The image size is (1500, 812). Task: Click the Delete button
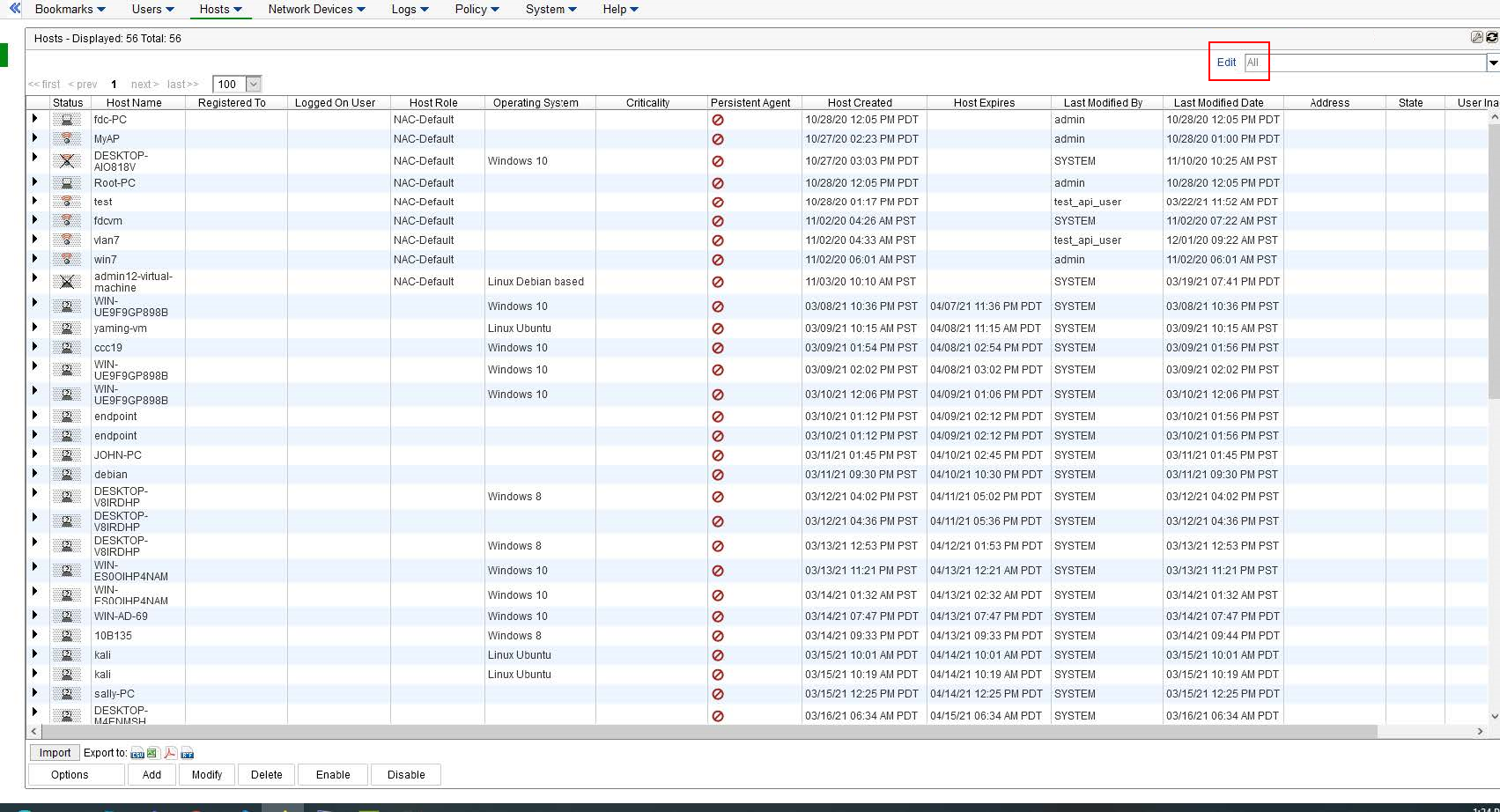pos(266,775)
